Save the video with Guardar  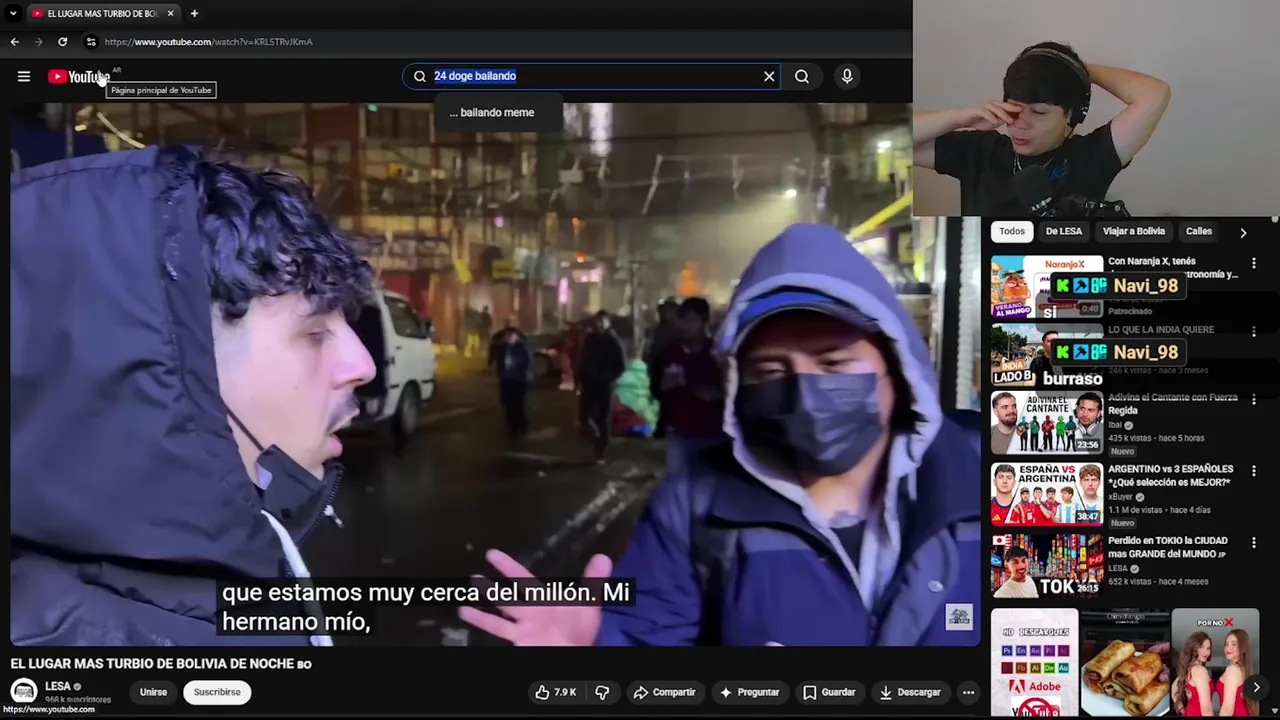point(829,692)
